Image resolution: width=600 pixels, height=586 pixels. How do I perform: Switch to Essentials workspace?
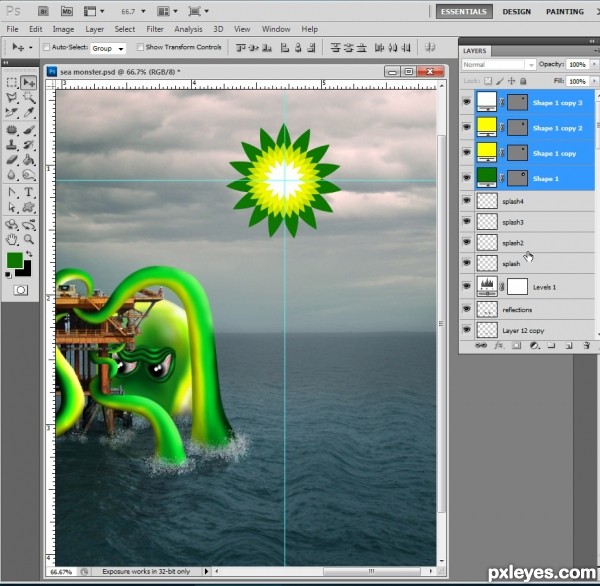click(464, 11)
